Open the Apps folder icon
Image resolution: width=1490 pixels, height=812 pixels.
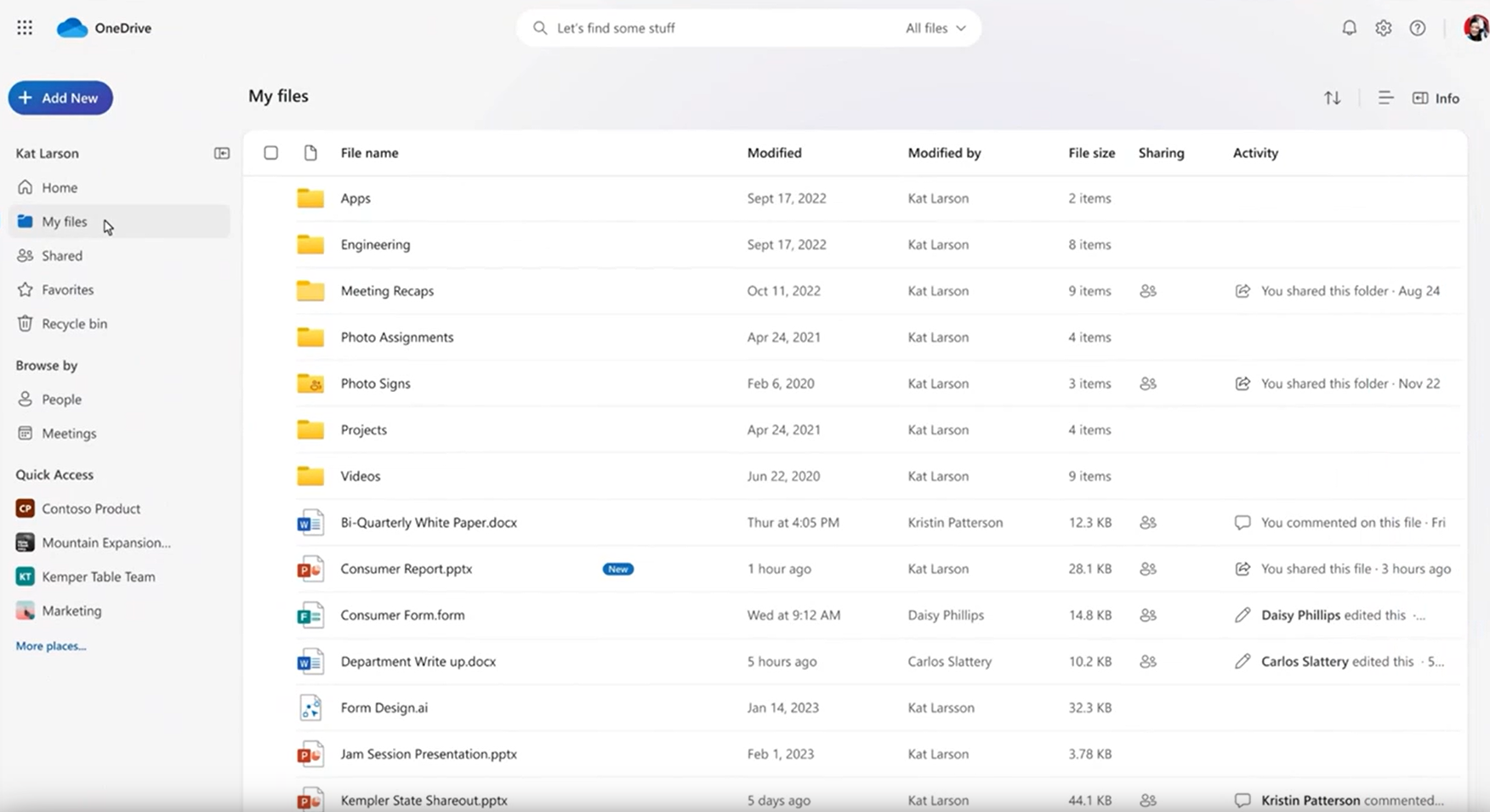click(310, 198)
